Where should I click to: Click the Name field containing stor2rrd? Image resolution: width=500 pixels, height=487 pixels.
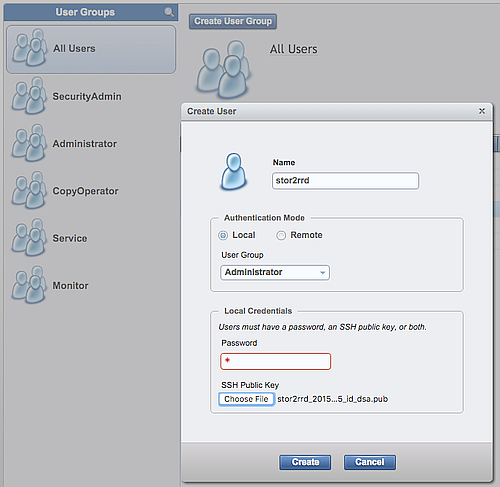[345, 181]
